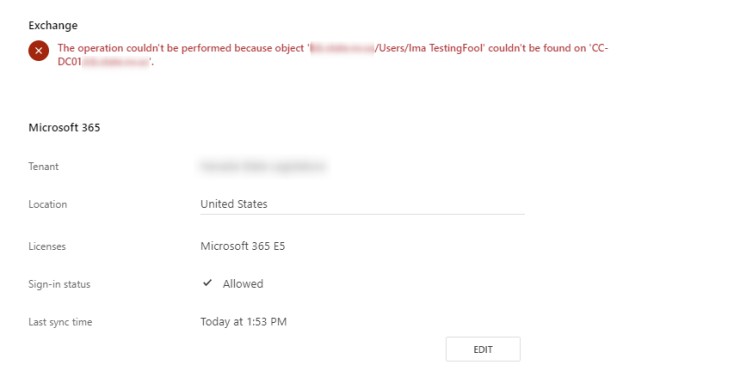Click the Location label
Image resolution: width=740 pixels, height=383 pixels.
pos(48,204)
